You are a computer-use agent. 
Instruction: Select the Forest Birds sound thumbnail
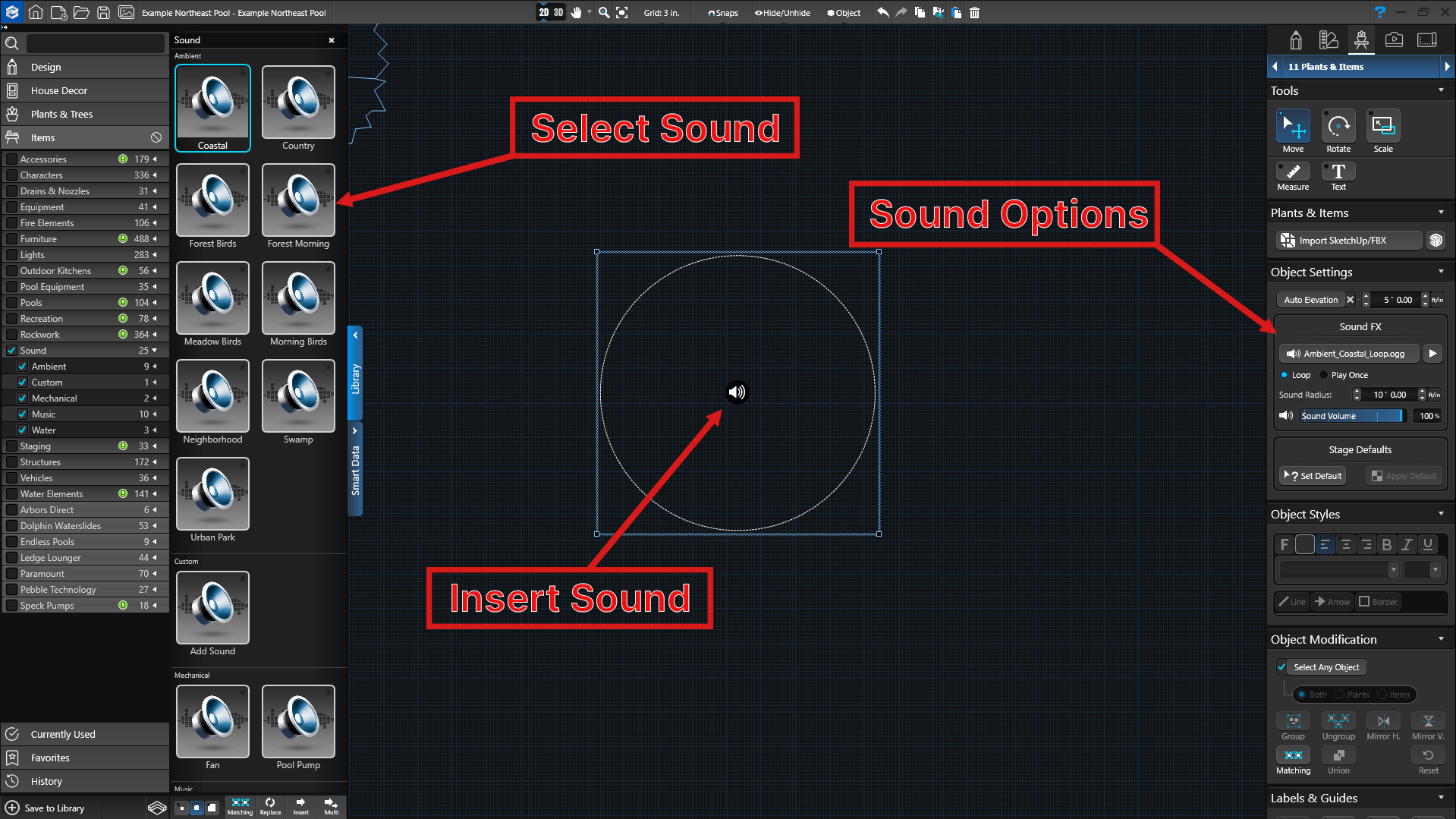point(212,200)
